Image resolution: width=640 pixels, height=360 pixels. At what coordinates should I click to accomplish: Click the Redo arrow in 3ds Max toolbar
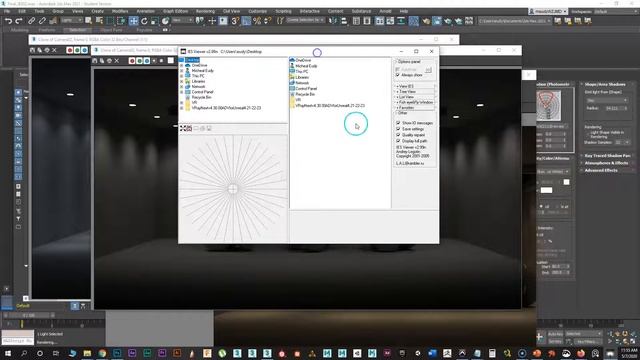19,21
